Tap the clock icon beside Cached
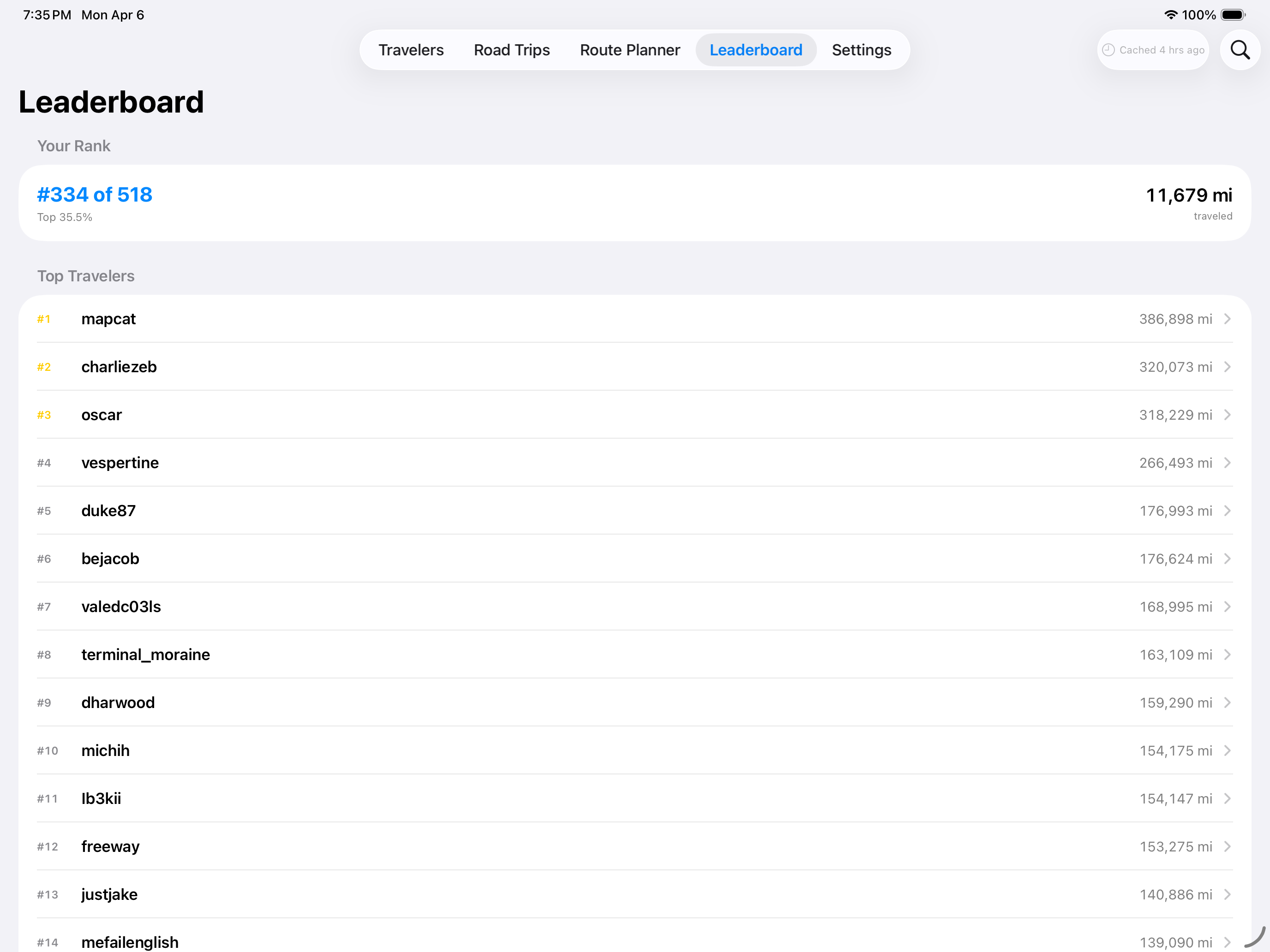Screen dimensions: 1270x952 point(1108,50)
